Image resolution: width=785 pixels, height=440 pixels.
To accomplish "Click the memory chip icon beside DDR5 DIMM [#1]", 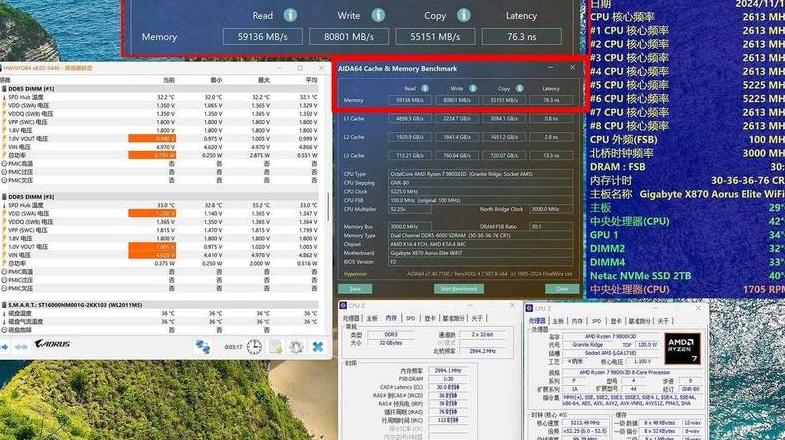I will tap(5, 89).
